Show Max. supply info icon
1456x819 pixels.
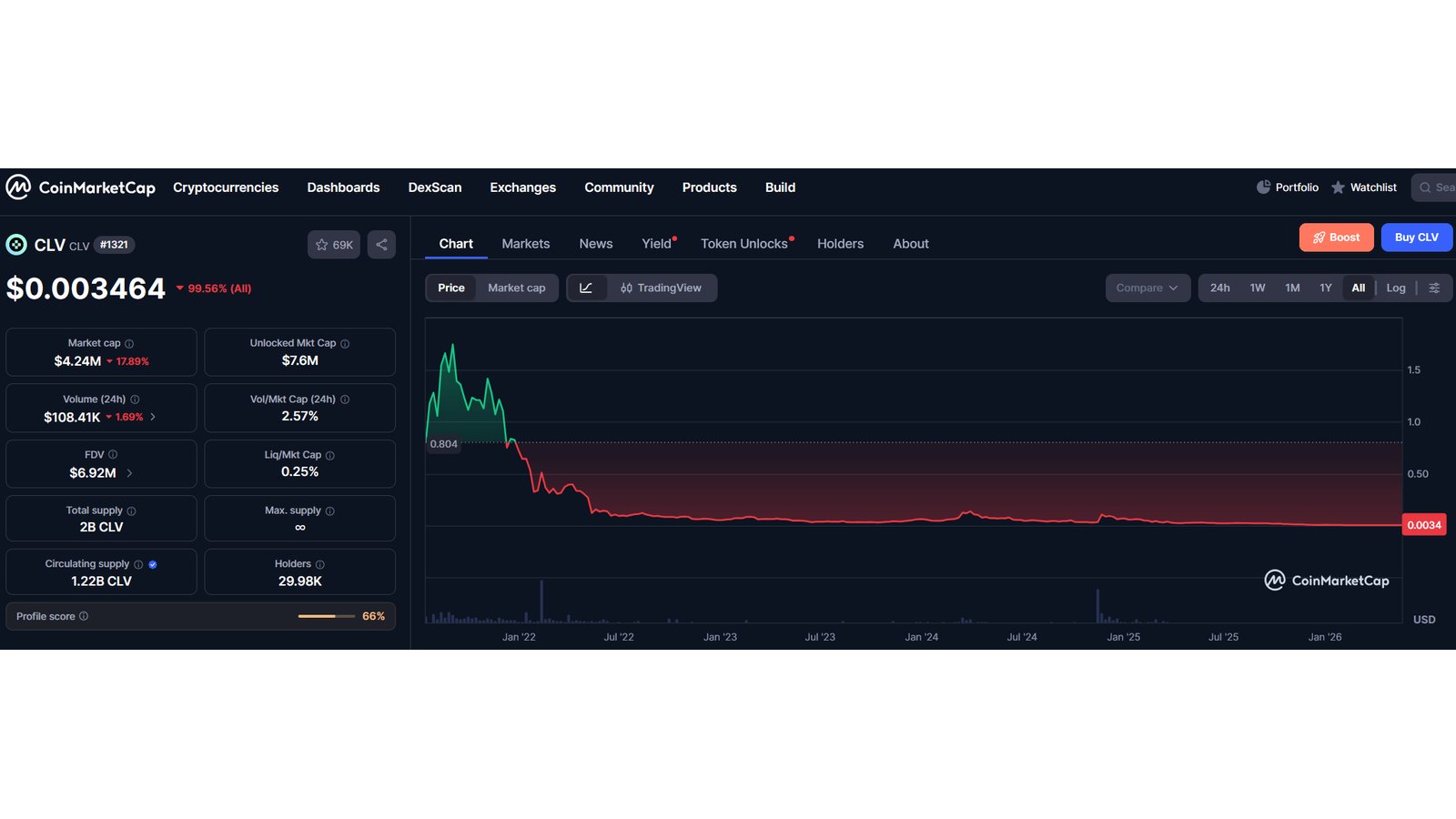(330, 511)
